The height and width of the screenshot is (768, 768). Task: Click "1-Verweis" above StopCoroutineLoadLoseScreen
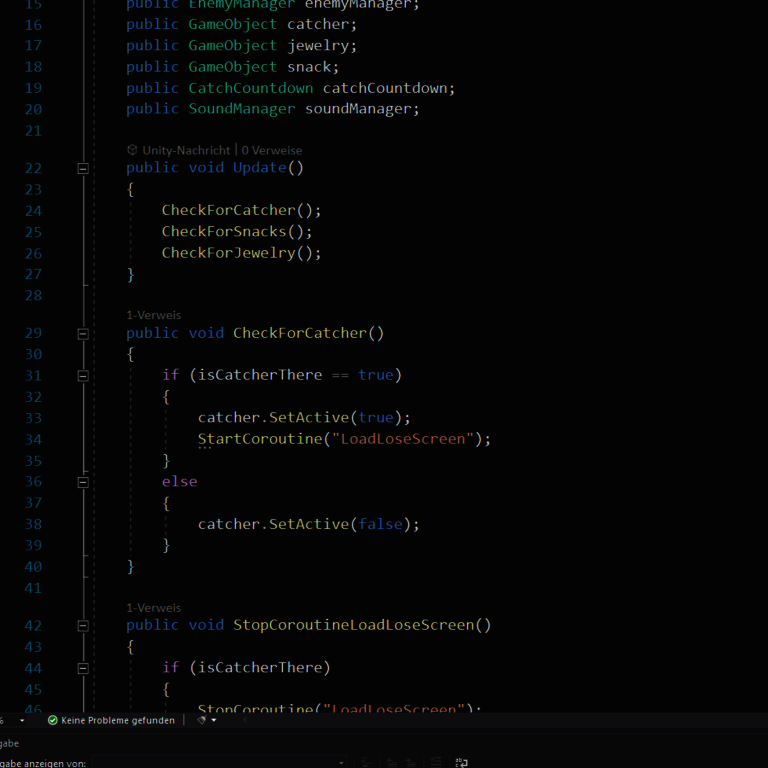click(154, 608)
